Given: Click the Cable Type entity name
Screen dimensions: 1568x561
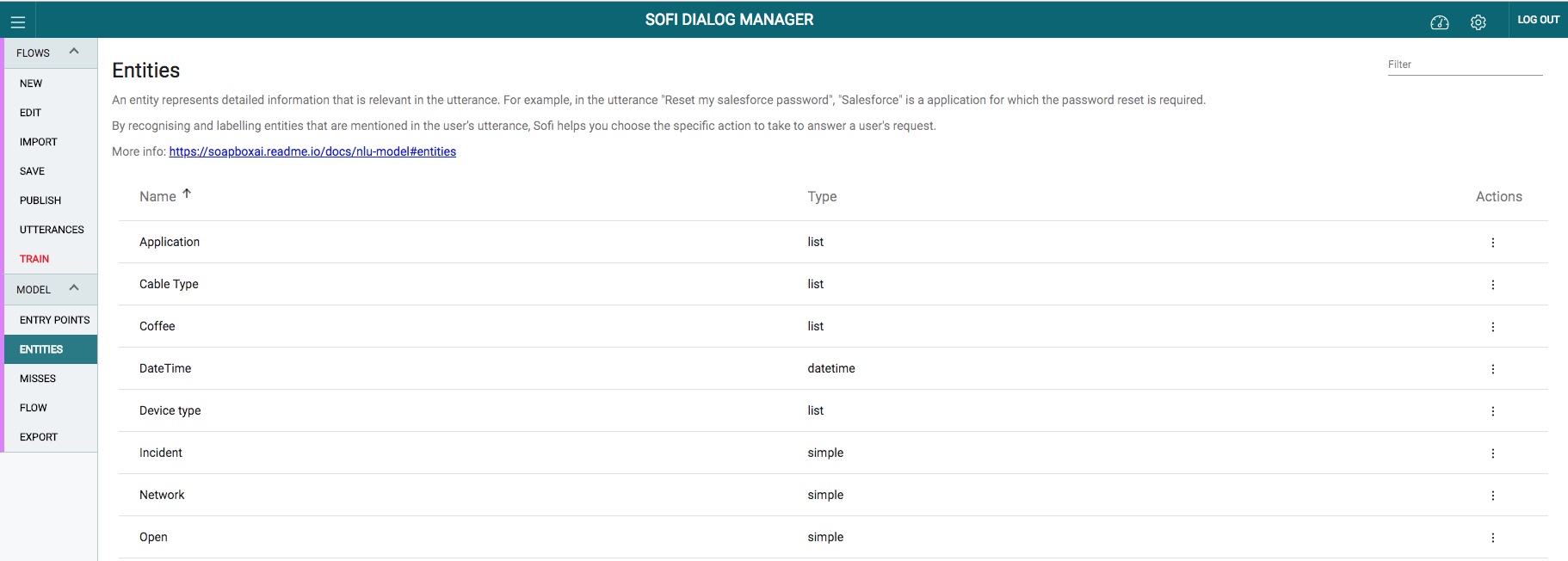Looking at the screenshot, I should [x=169, y=285].
